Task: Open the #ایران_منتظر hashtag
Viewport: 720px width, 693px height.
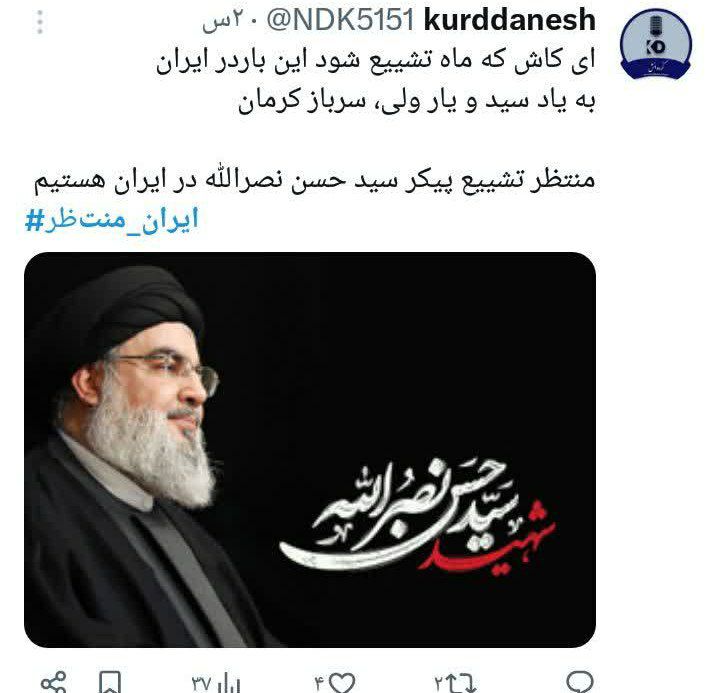Action: pyautogui.click(x=112, y=220)
